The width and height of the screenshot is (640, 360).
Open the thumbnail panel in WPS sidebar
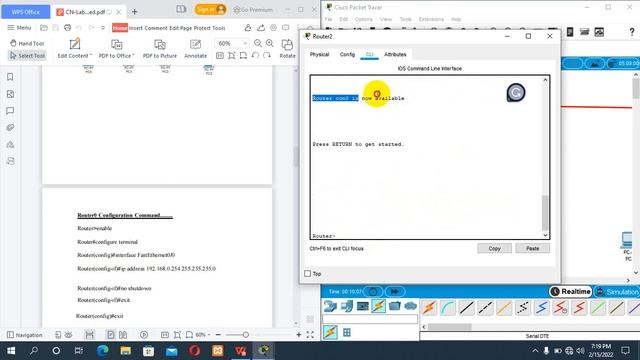click(10, 94)
